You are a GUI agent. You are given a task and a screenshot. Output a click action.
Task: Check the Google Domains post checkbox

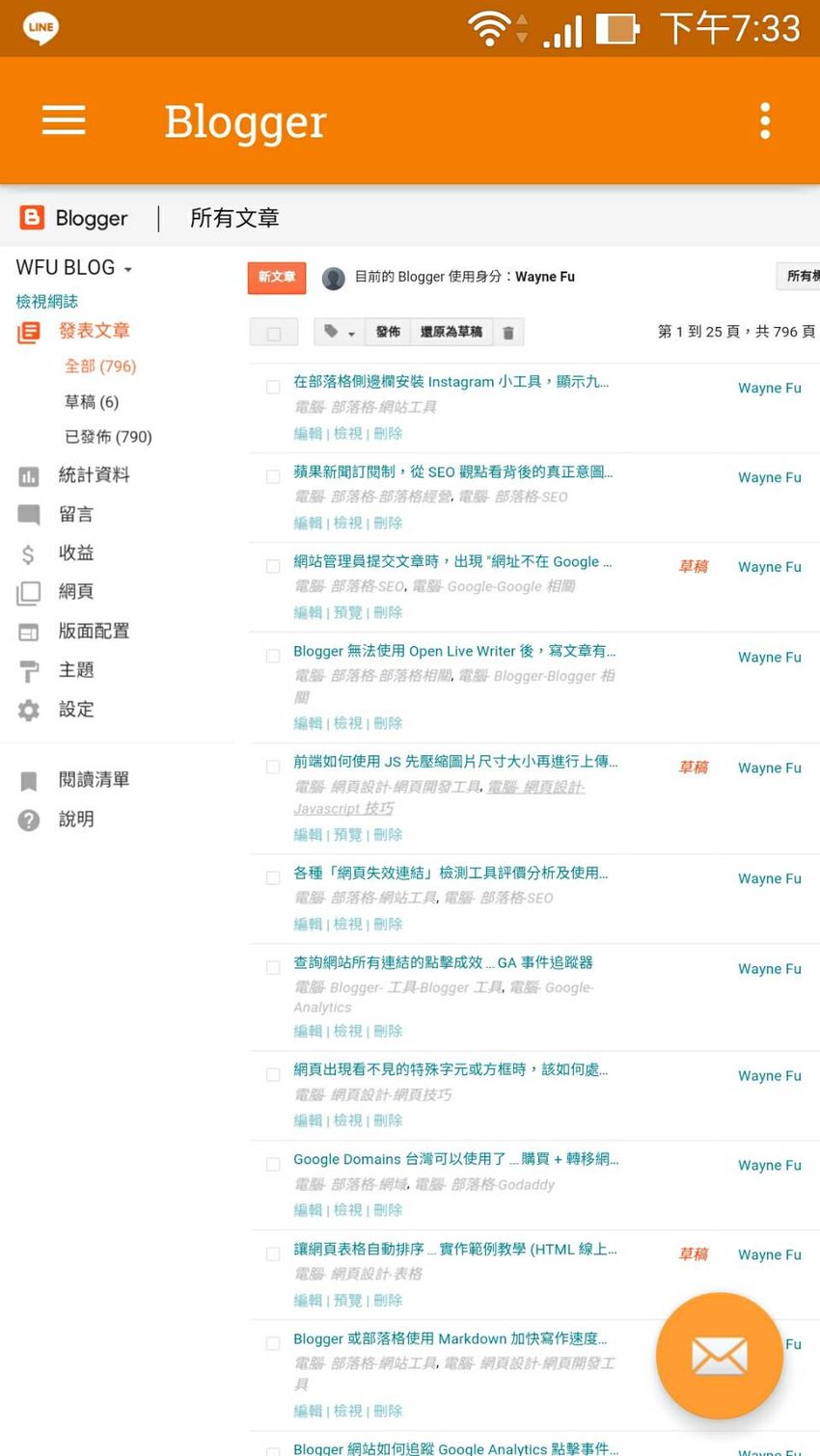point(273,1165)
